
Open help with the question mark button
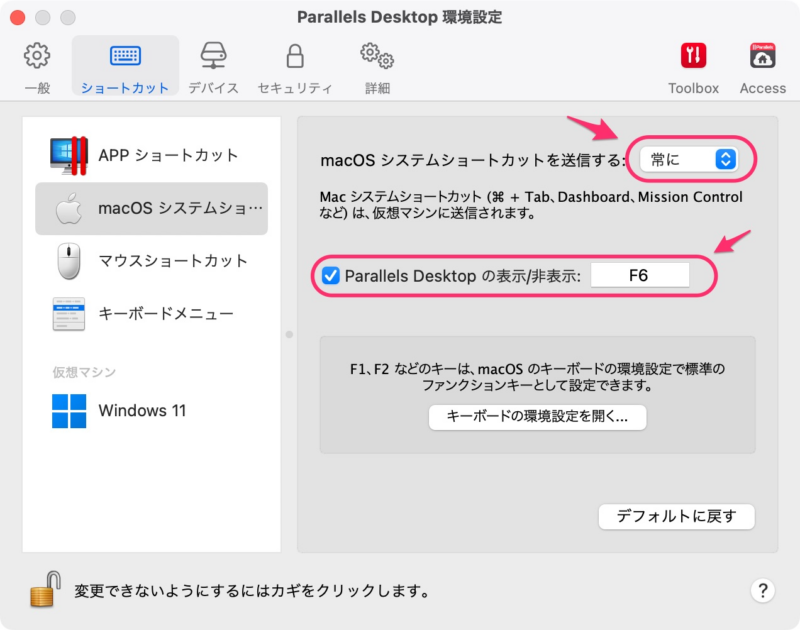point(763,591)
